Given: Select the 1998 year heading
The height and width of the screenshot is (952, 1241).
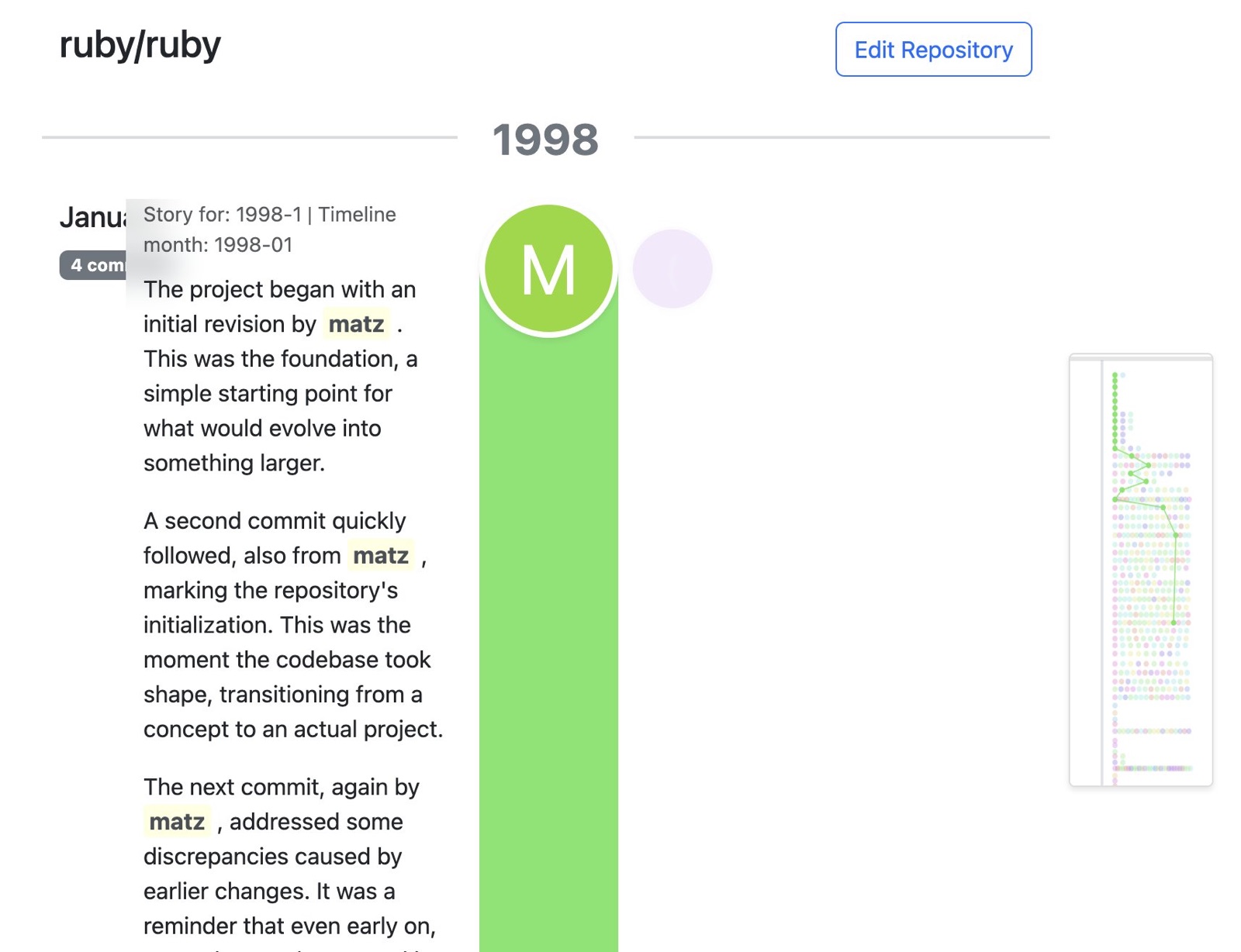Looking at the screenshot, I should (x=545, y=140).
